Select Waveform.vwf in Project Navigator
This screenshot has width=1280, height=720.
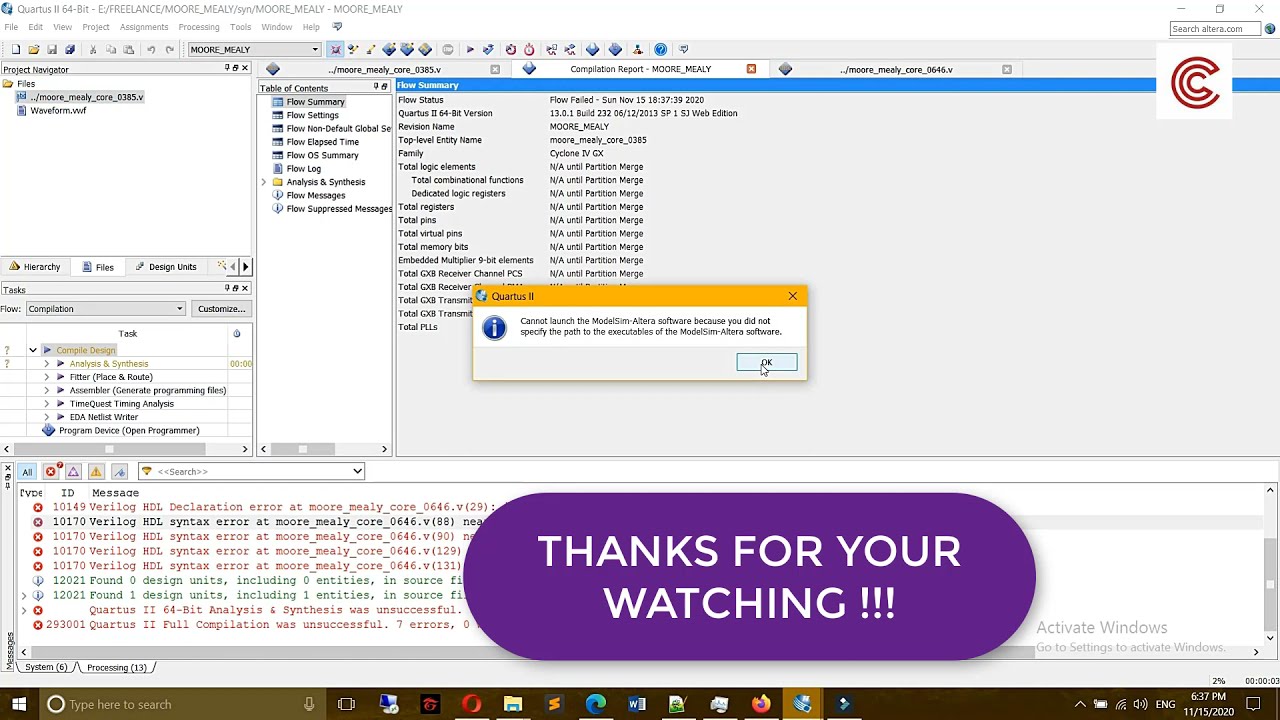58,110
